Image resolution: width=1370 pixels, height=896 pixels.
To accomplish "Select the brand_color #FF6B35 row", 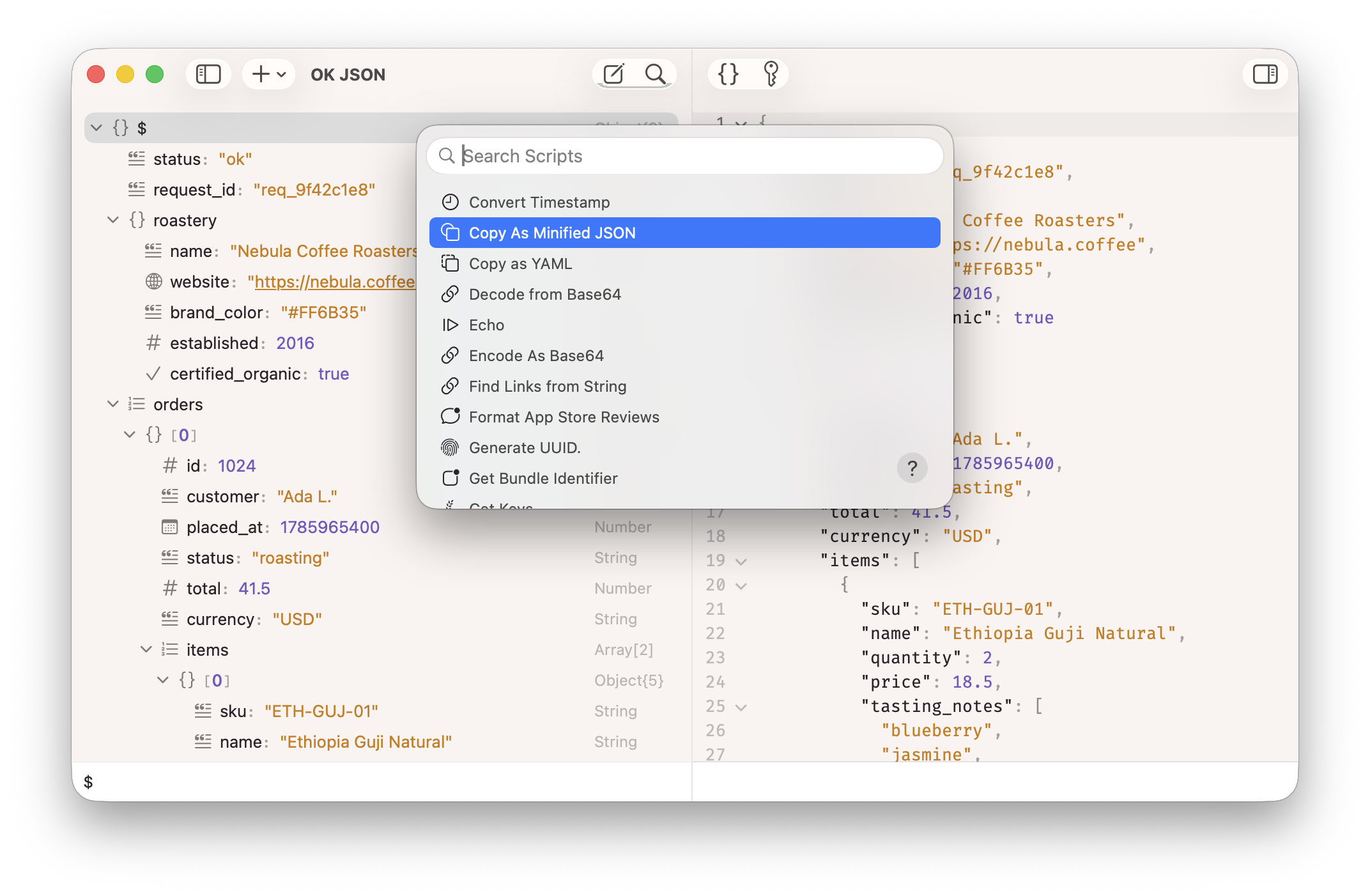I will (x=250, y=312).
